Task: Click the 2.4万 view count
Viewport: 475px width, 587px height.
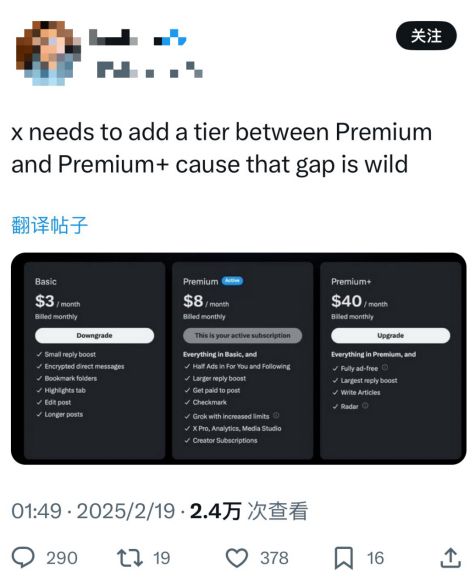Action: tap(216, 511)
